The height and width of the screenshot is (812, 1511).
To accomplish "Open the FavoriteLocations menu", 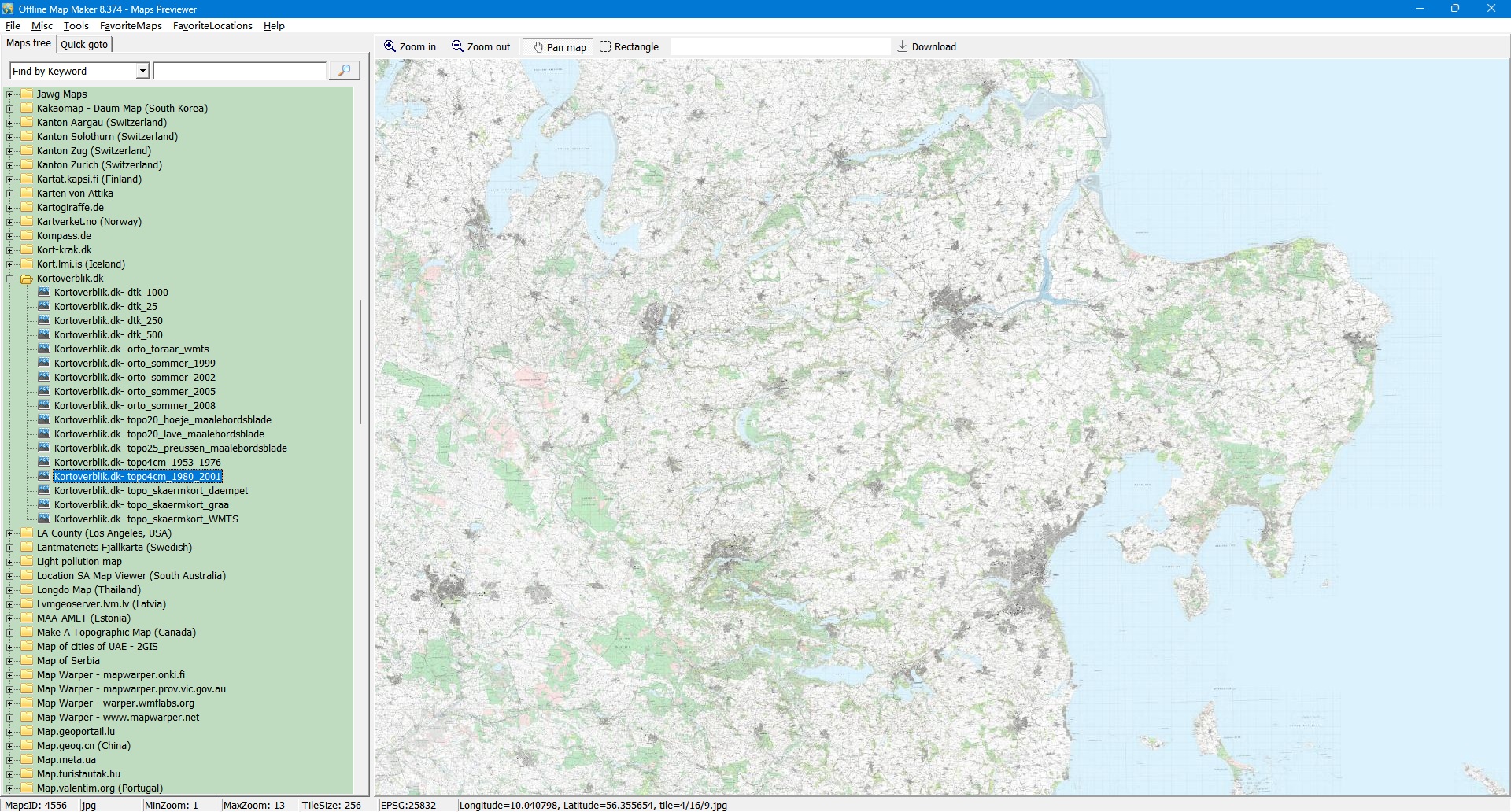I will [212, 26].
